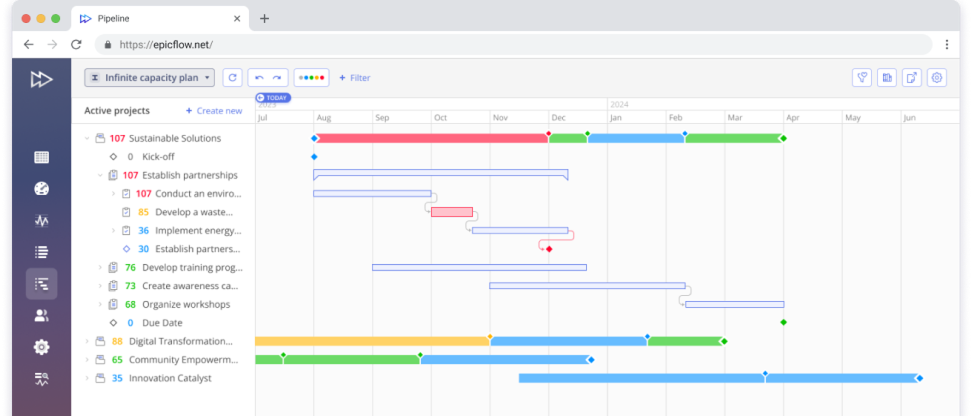The height and width of the screenshot is (416, 972).
Task: Click the 88 priority number for Digital Transformation
Action: [118, 341]
